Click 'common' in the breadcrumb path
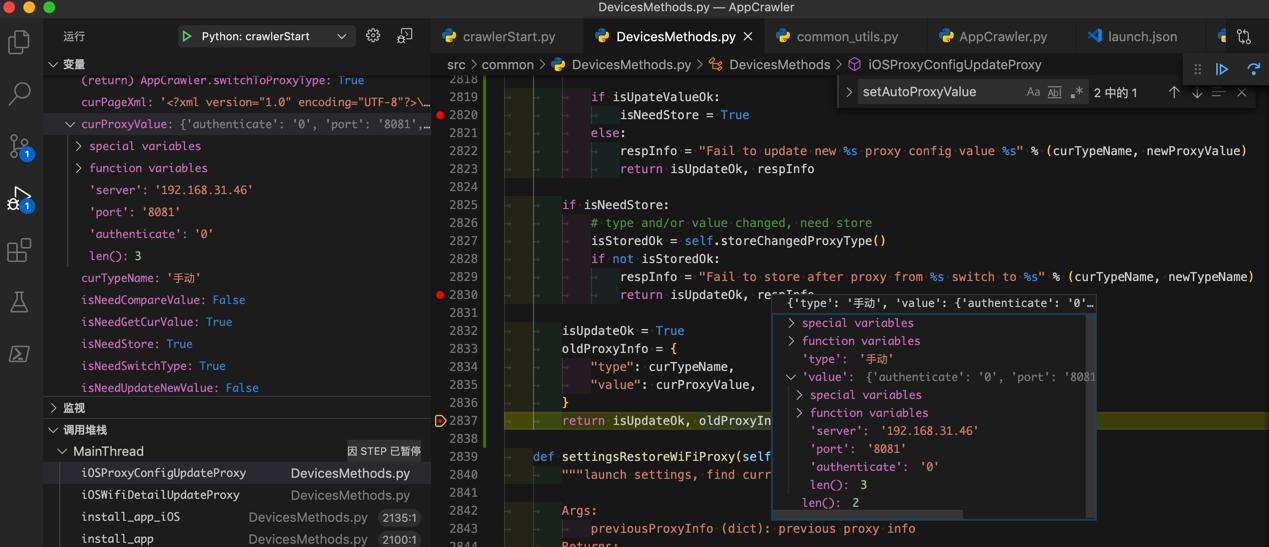The width and height of the screenshot is (1269, 547). [x=507, y=65]
